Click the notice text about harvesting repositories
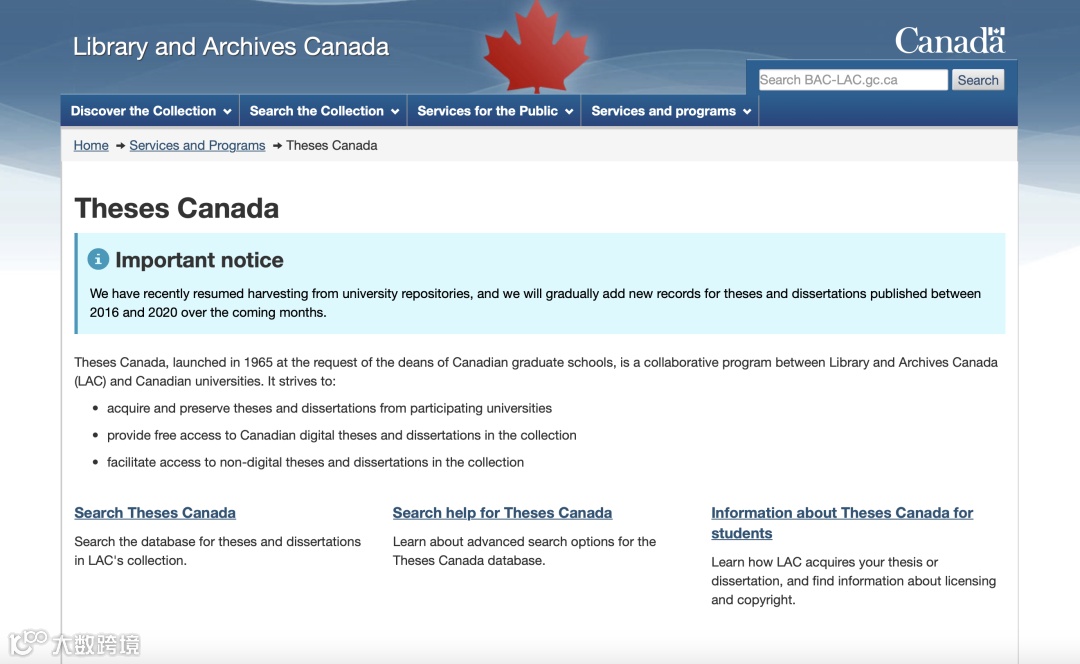The image size is (1080, 664). (x=535, y=303)
